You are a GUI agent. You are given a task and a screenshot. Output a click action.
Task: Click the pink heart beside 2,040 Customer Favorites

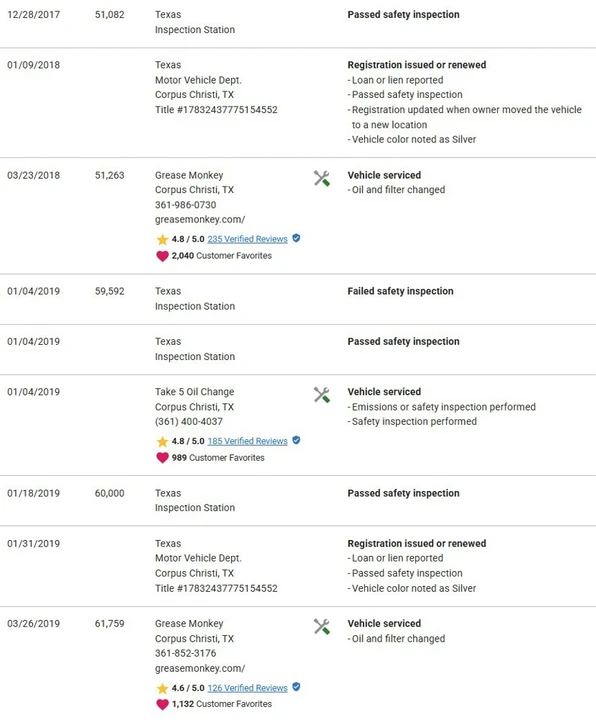tap(162, 256)
